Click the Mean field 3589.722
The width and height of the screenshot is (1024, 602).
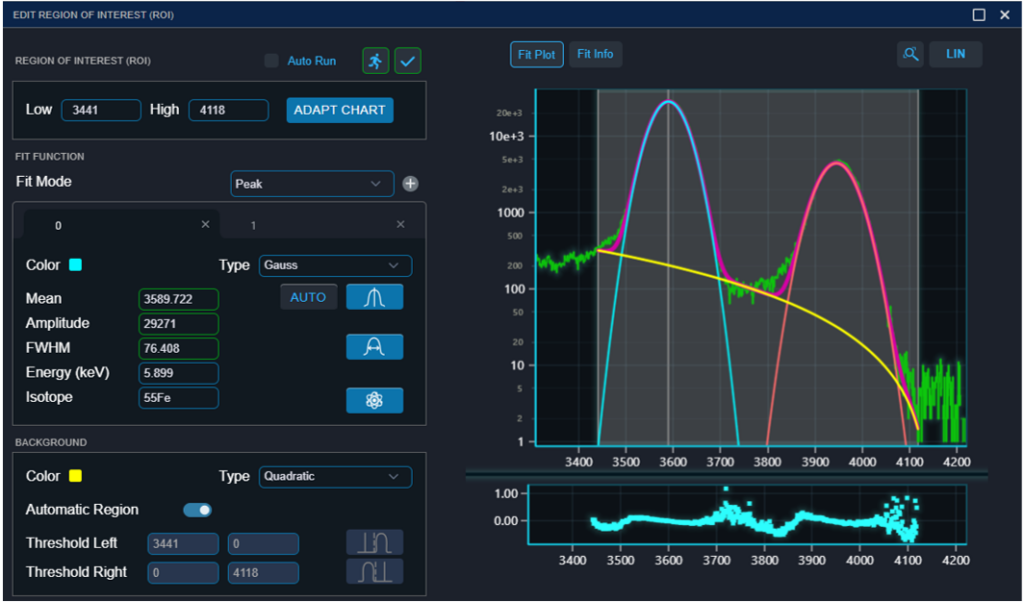coord(179,299)
